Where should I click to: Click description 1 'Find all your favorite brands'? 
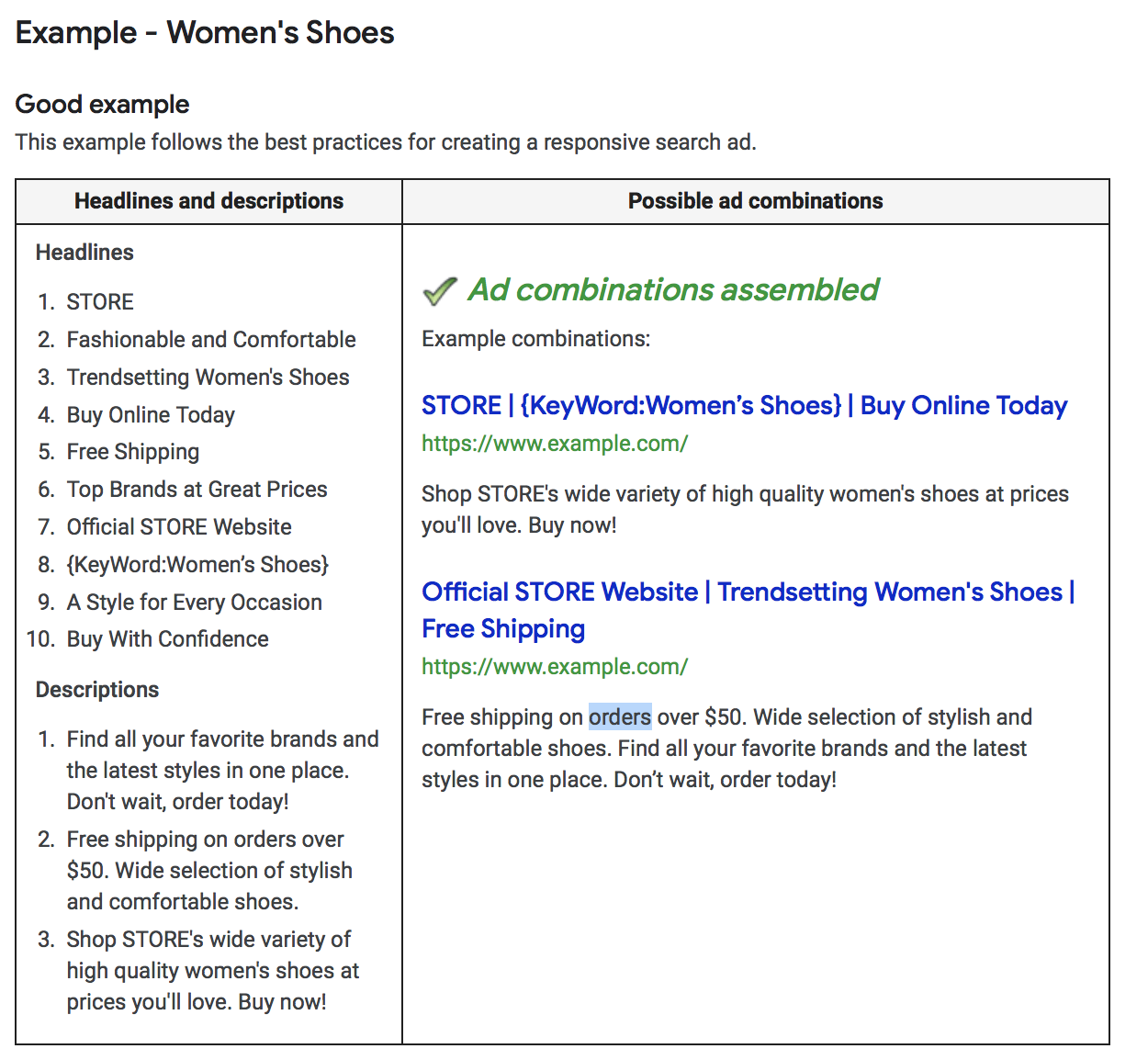pyautogui.click(x=223, y=771)
